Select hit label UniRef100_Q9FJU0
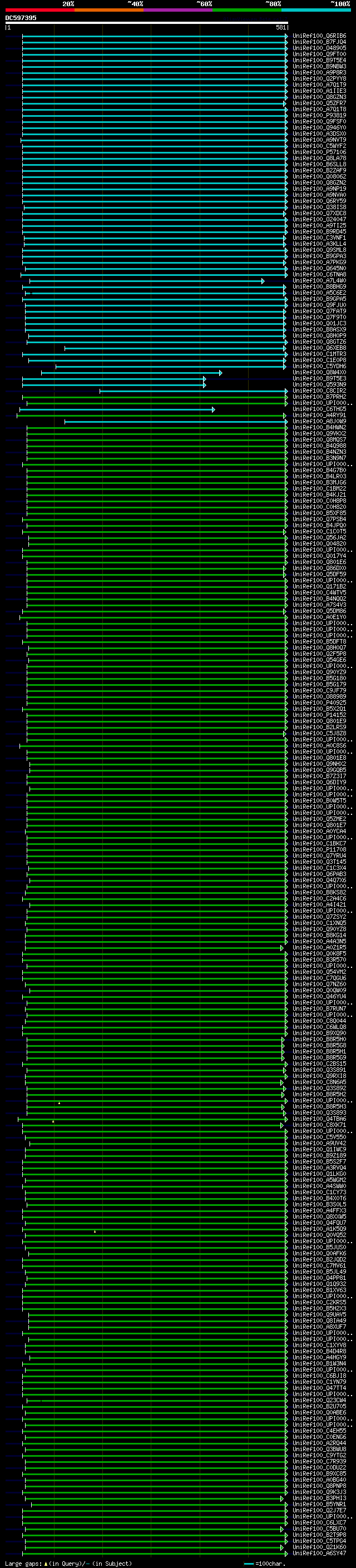Screen dimensions: 356x1568 coord(319,305)
